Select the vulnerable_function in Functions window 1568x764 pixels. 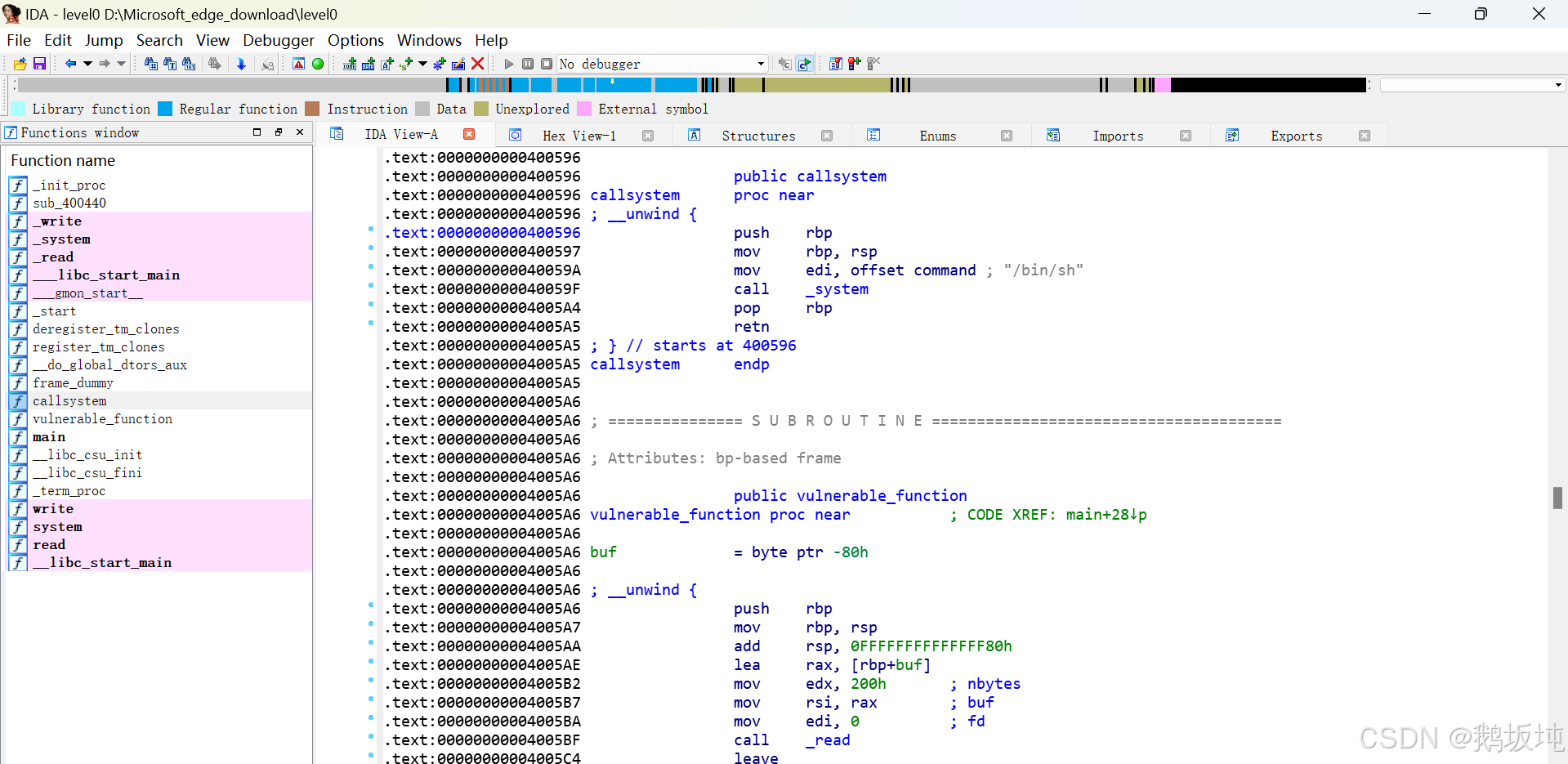coord(101,418)
